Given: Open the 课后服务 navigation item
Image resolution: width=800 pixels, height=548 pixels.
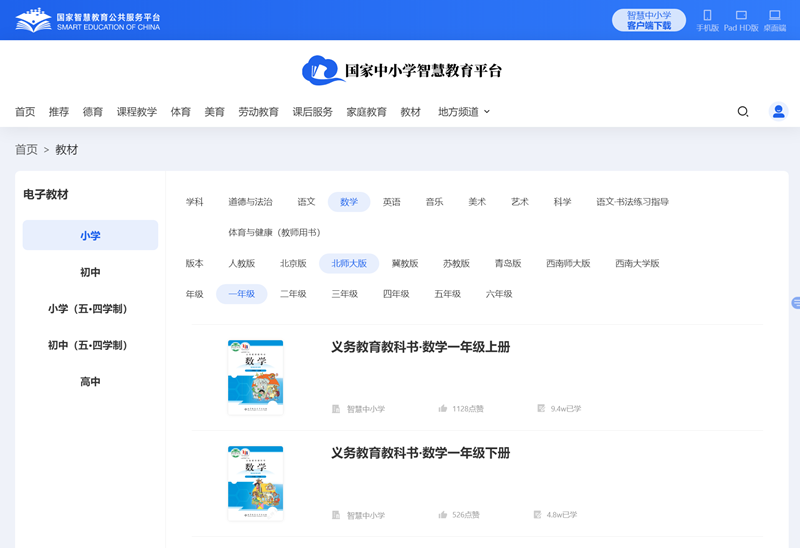Looking at the screenshot, I should point(312,112).
